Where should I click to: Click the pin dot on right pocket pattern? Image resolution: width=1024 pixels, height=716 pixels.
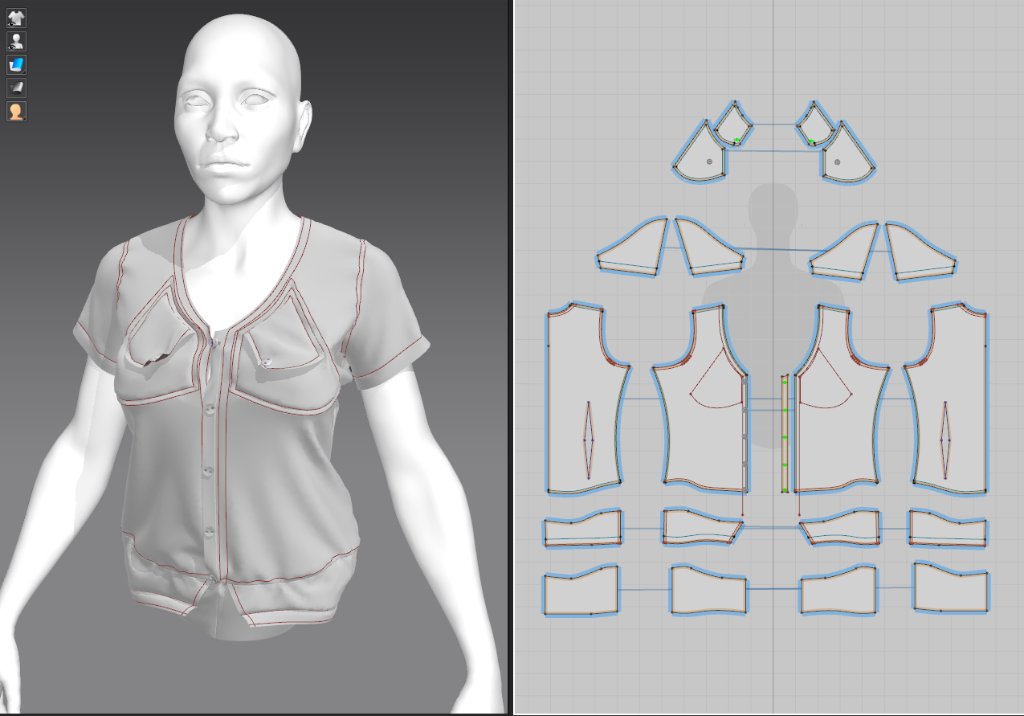point(837,162)
